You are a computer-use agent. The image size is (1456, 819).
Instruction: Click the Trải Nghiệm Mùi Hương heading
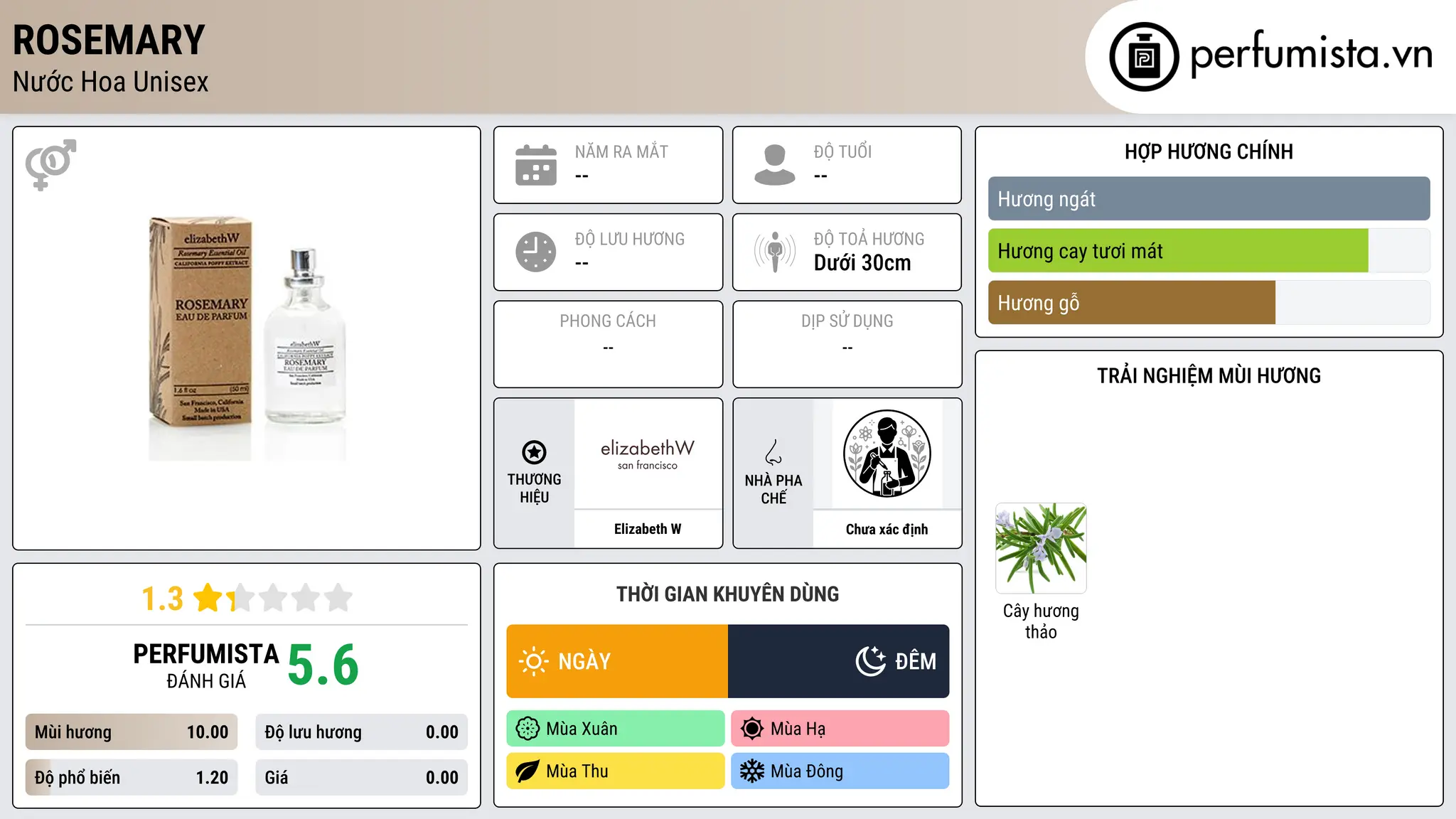click(1209, 376)
